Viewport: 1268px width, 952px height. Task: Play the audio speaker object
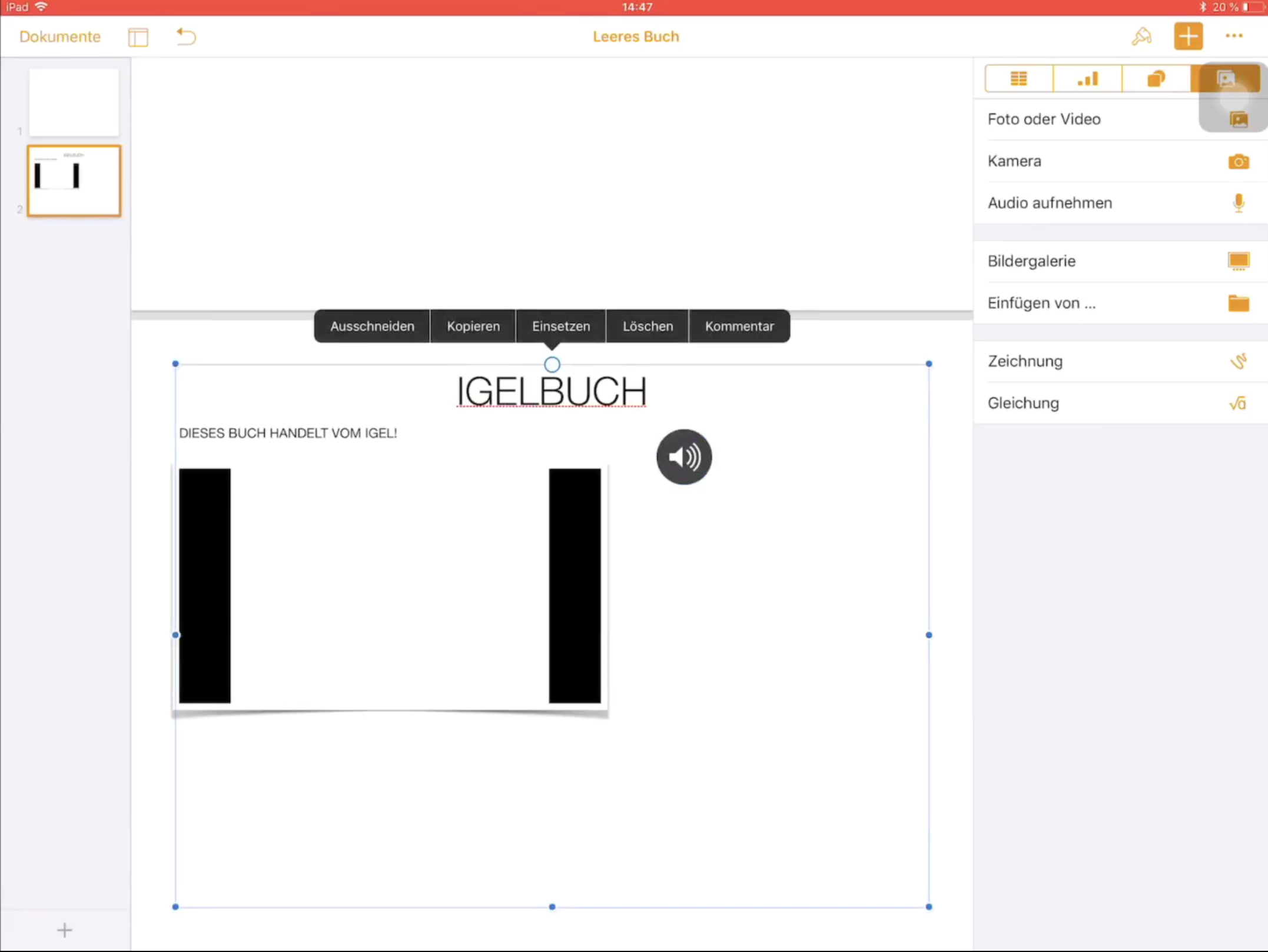(x=683, y=457)
